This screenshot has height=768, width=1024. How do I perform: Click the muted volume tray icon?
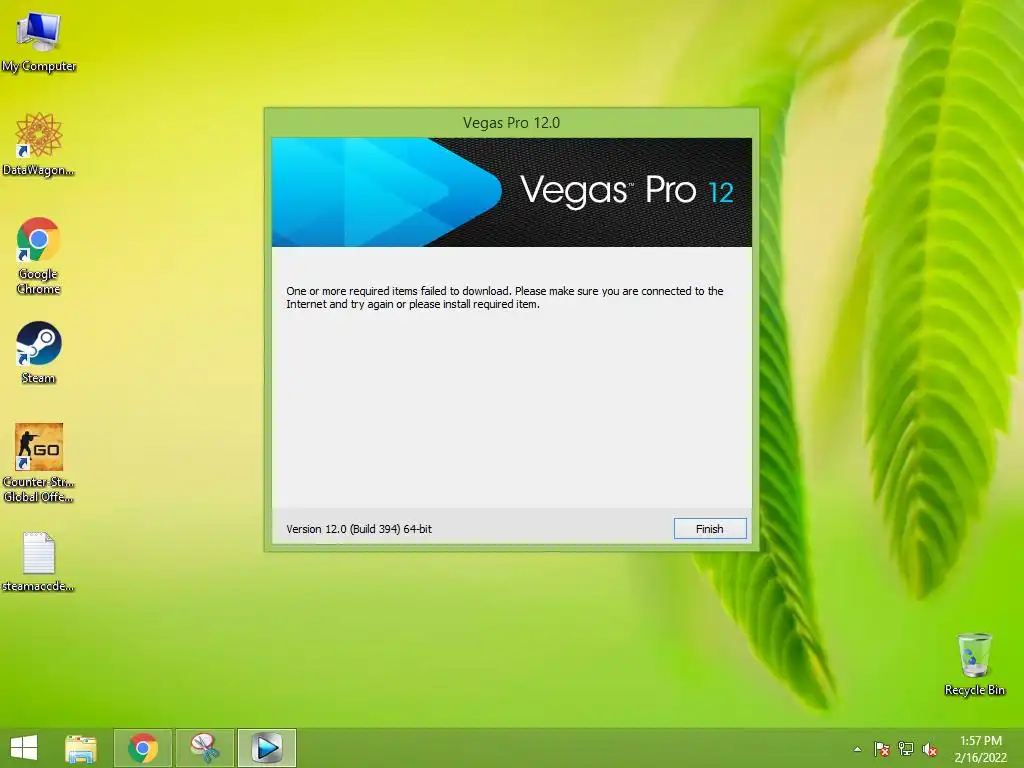click(x=930, y=749)
